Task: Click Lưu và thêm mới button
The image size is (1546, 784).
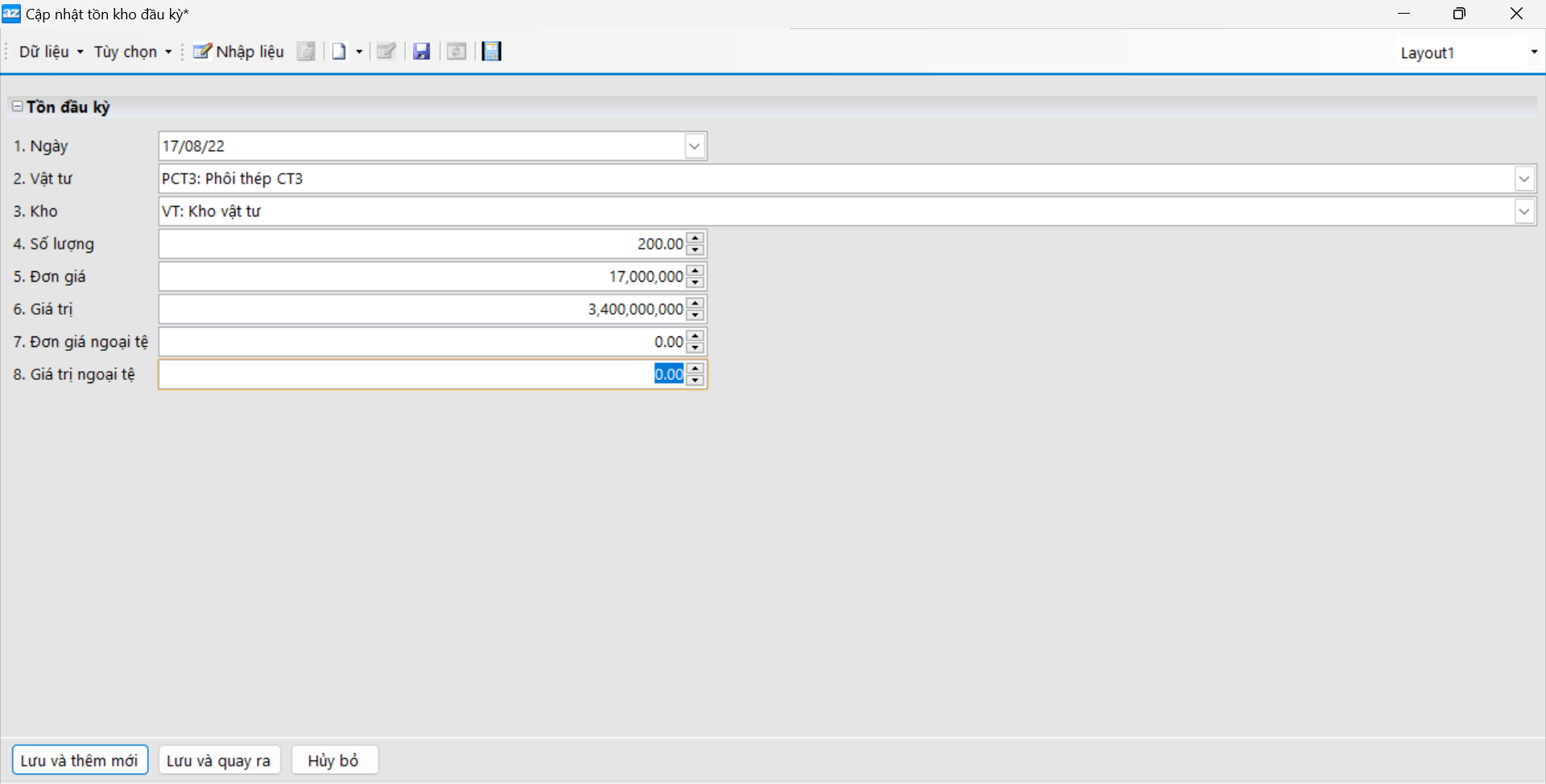Action: pos(80,761)
